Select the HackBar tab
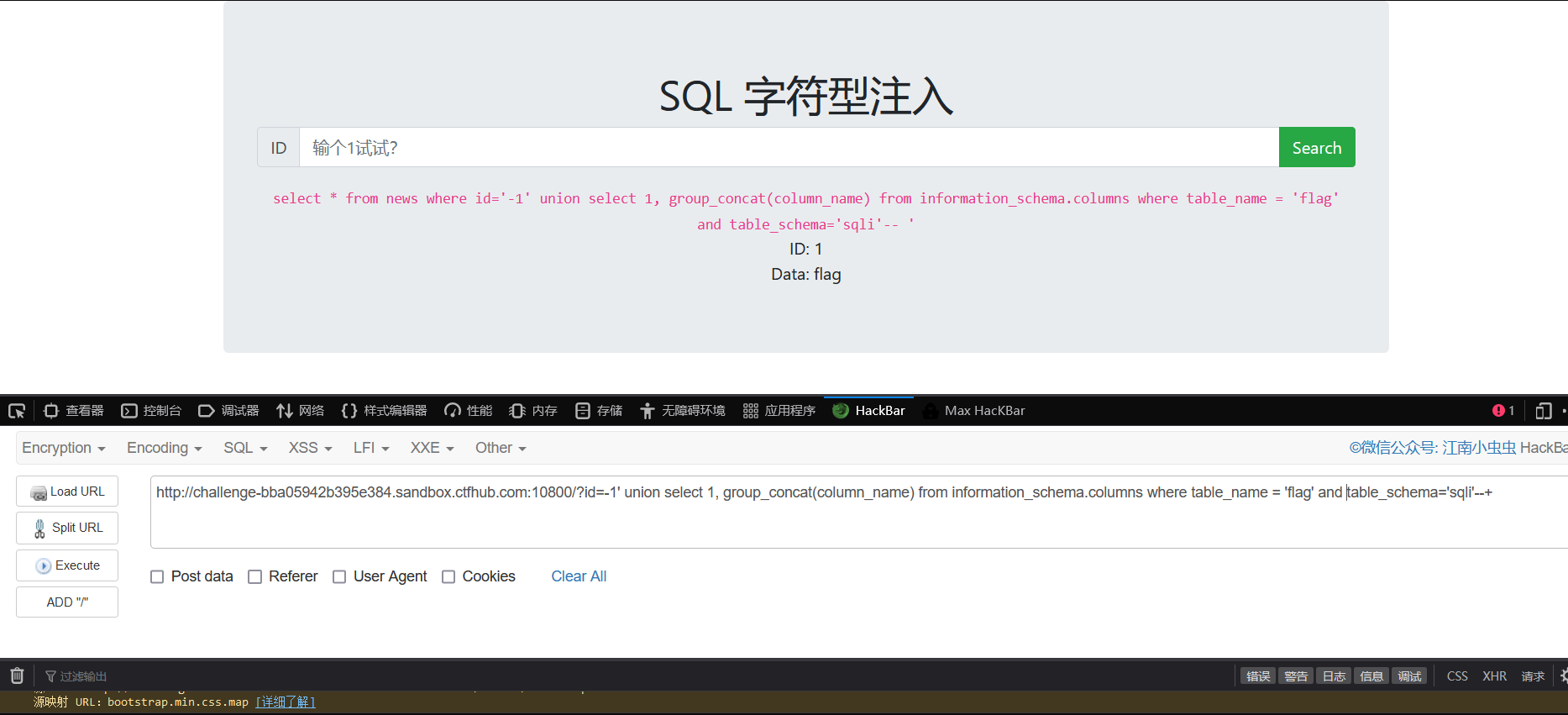This screenshot has height=715, width=1568. [868, 411]
